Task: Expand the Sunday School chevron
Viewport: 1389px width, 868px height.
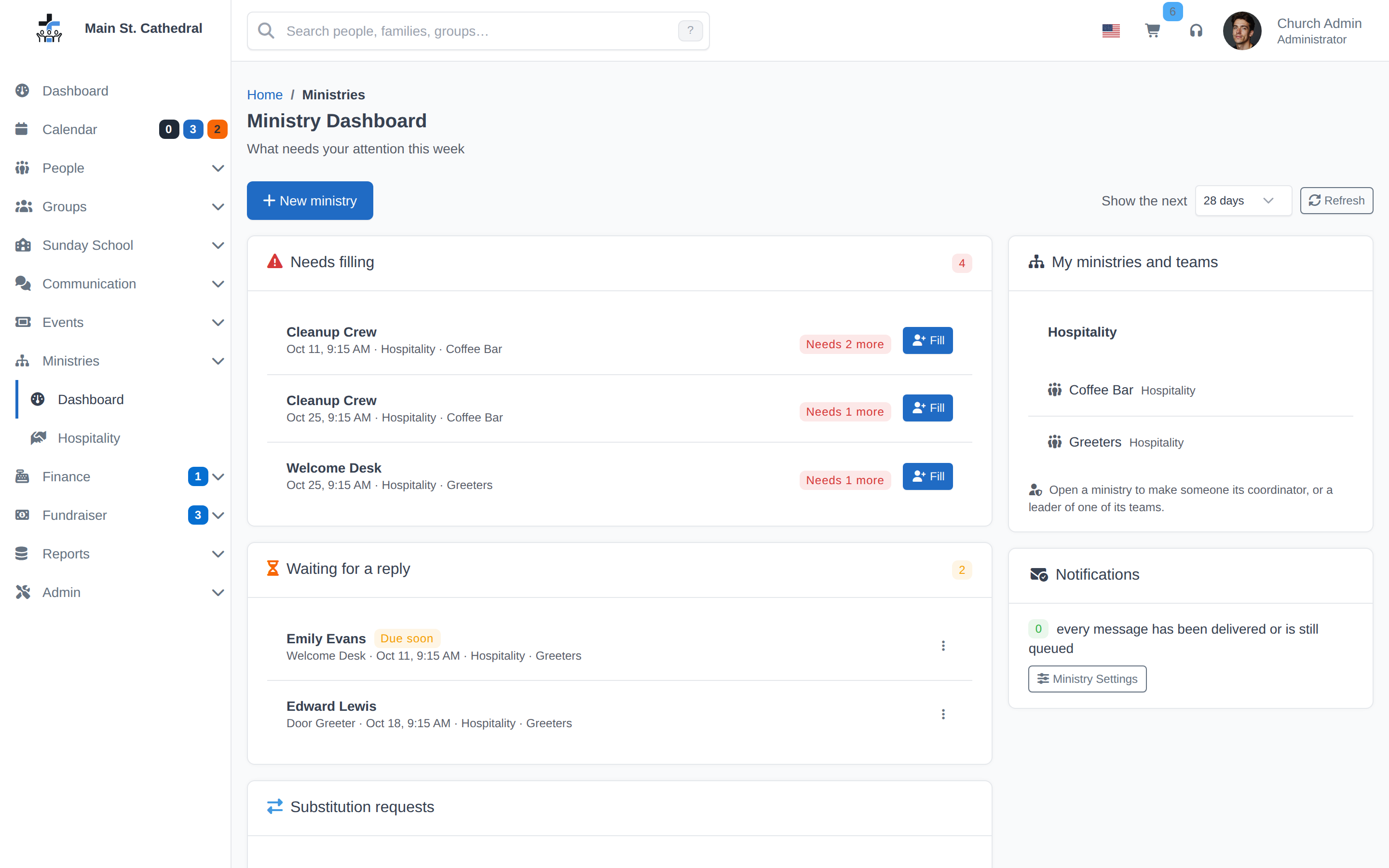Action: click(x=218, y=245)
